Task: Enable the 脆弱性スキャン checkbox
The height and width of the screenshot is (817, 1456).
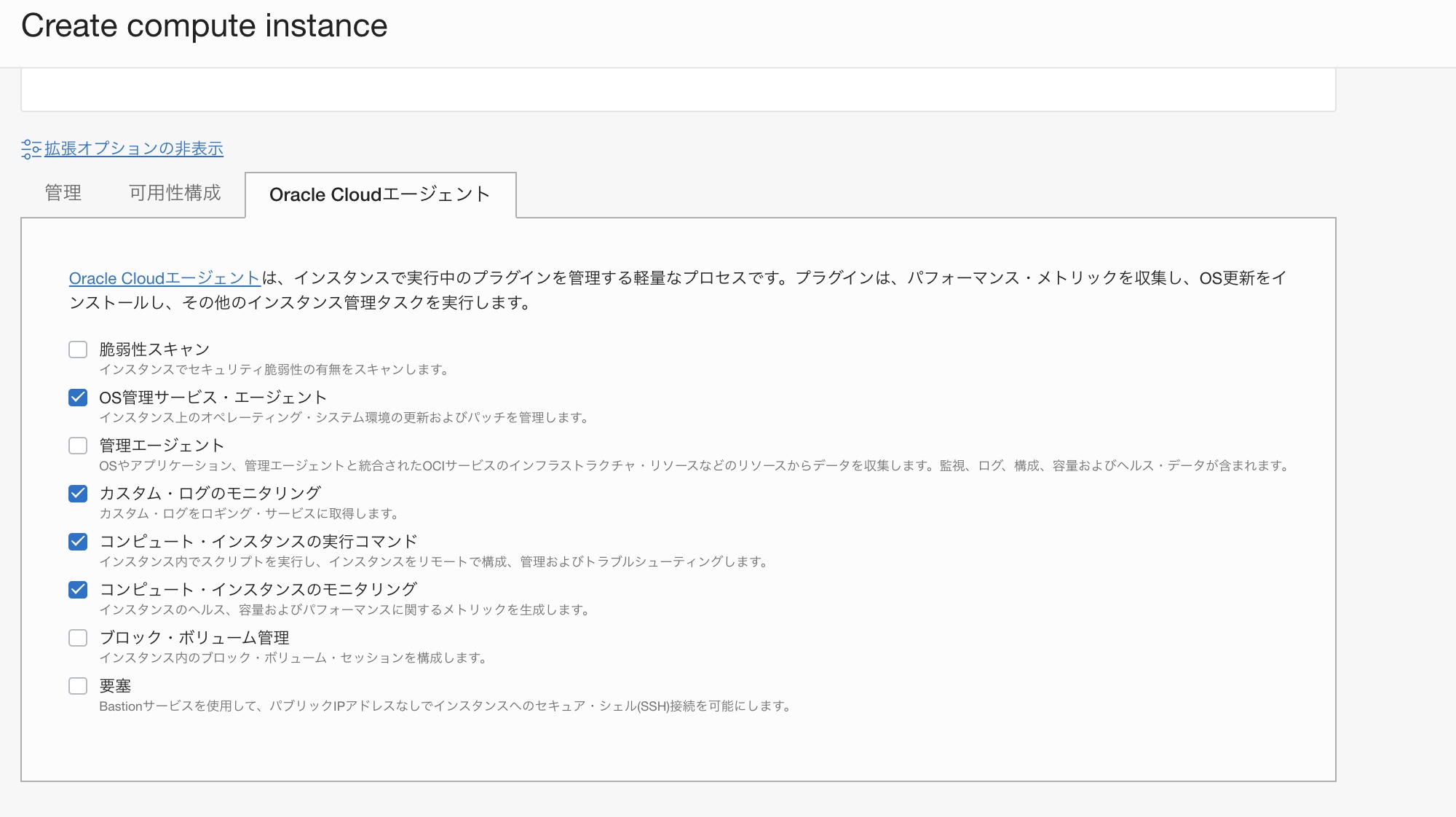Action: pos(78,350)
